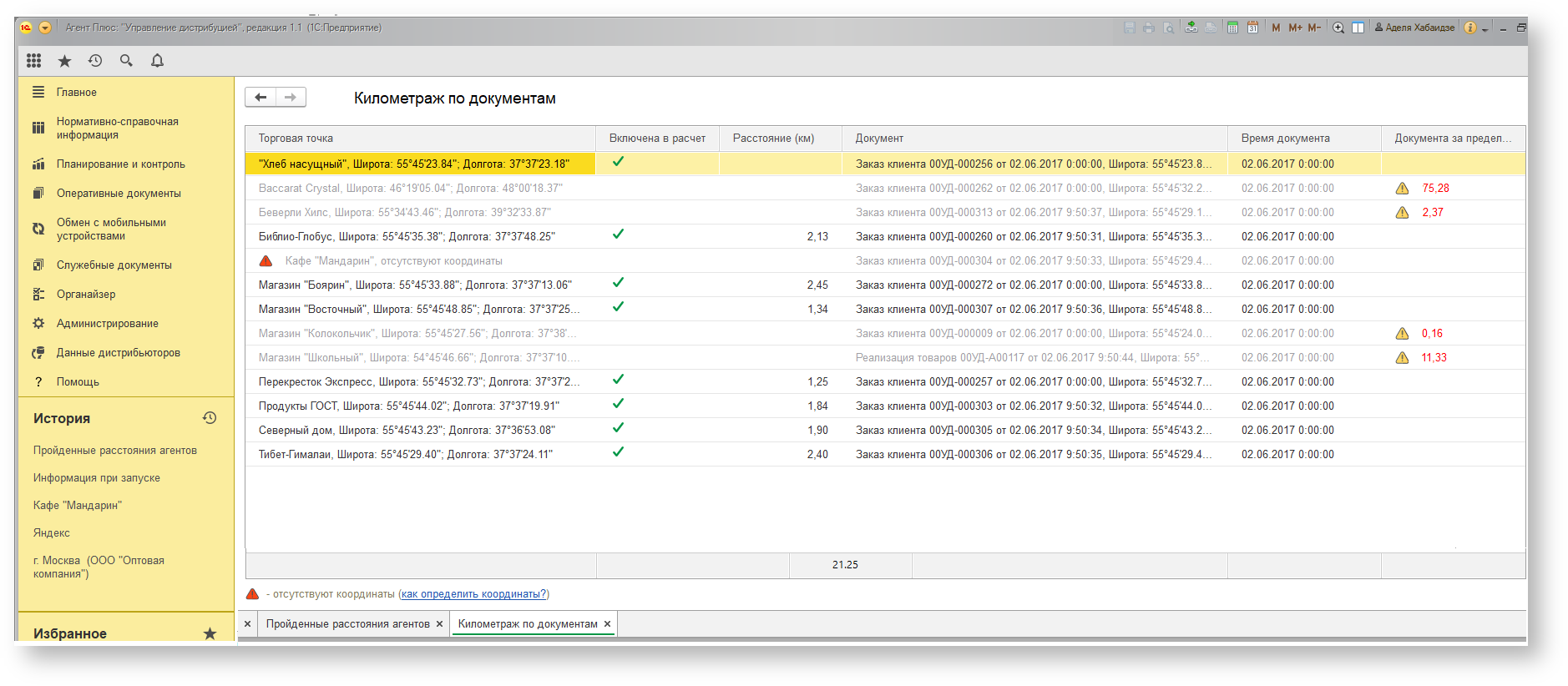Open the sections grid menu icon
Image resolution: width=1568 pixels, height=686 pixels.
click(33, 60)
